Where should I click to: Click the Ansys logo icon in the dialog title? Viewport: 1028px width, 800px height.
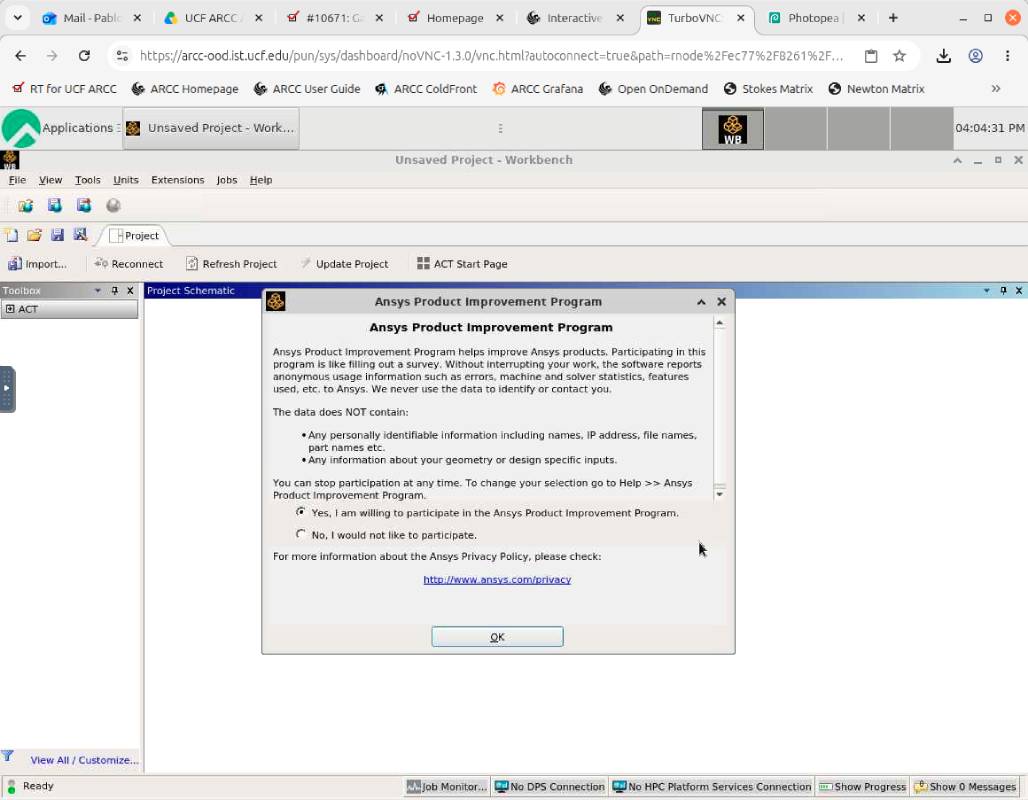pyautogui.click(x=275, y=302)
